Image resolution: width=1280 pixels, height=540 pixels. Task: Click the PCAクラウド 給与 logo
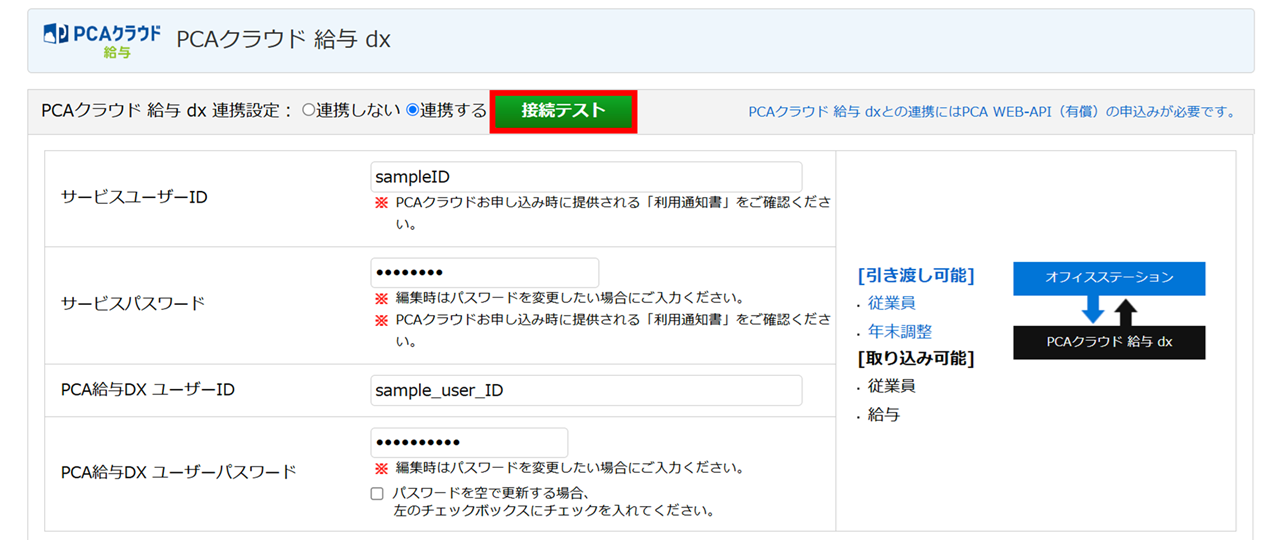tap(102, 40)
